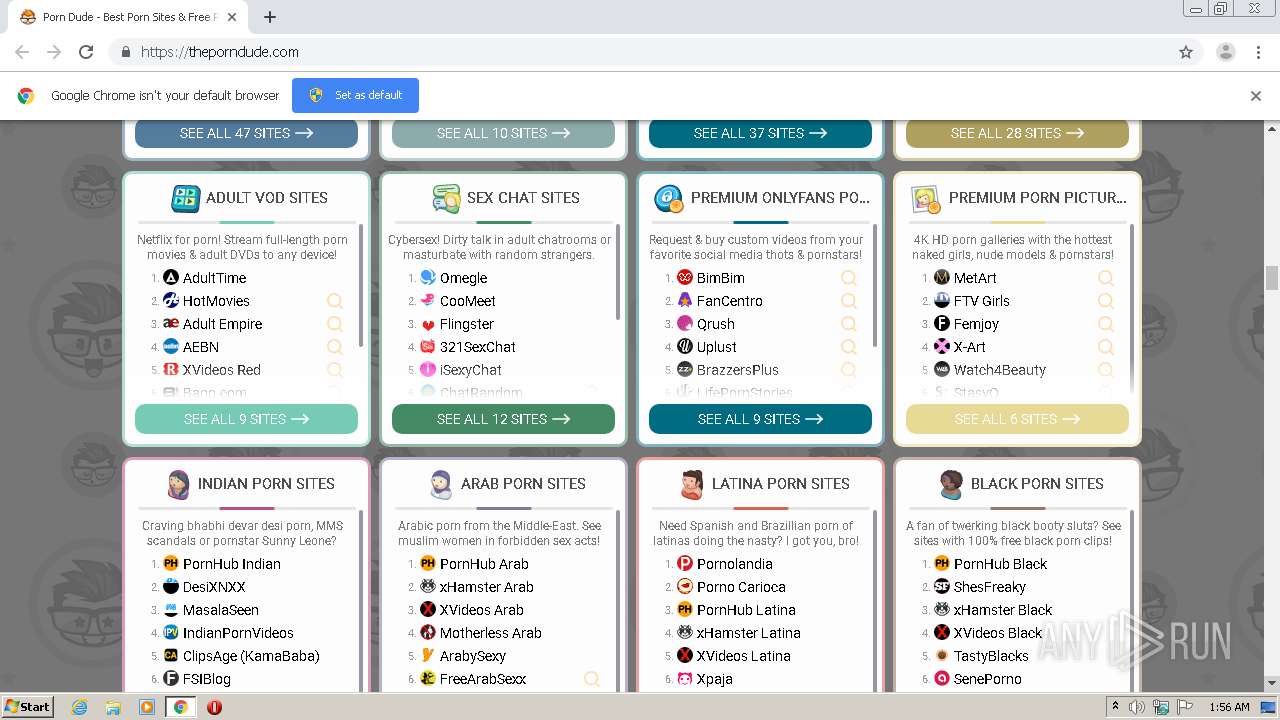The width and height of the screenshot is (1280, 720).
Task: Open the BLACK PORN SITES heading
Action: pyautogui.click(x=1037, y=484)
